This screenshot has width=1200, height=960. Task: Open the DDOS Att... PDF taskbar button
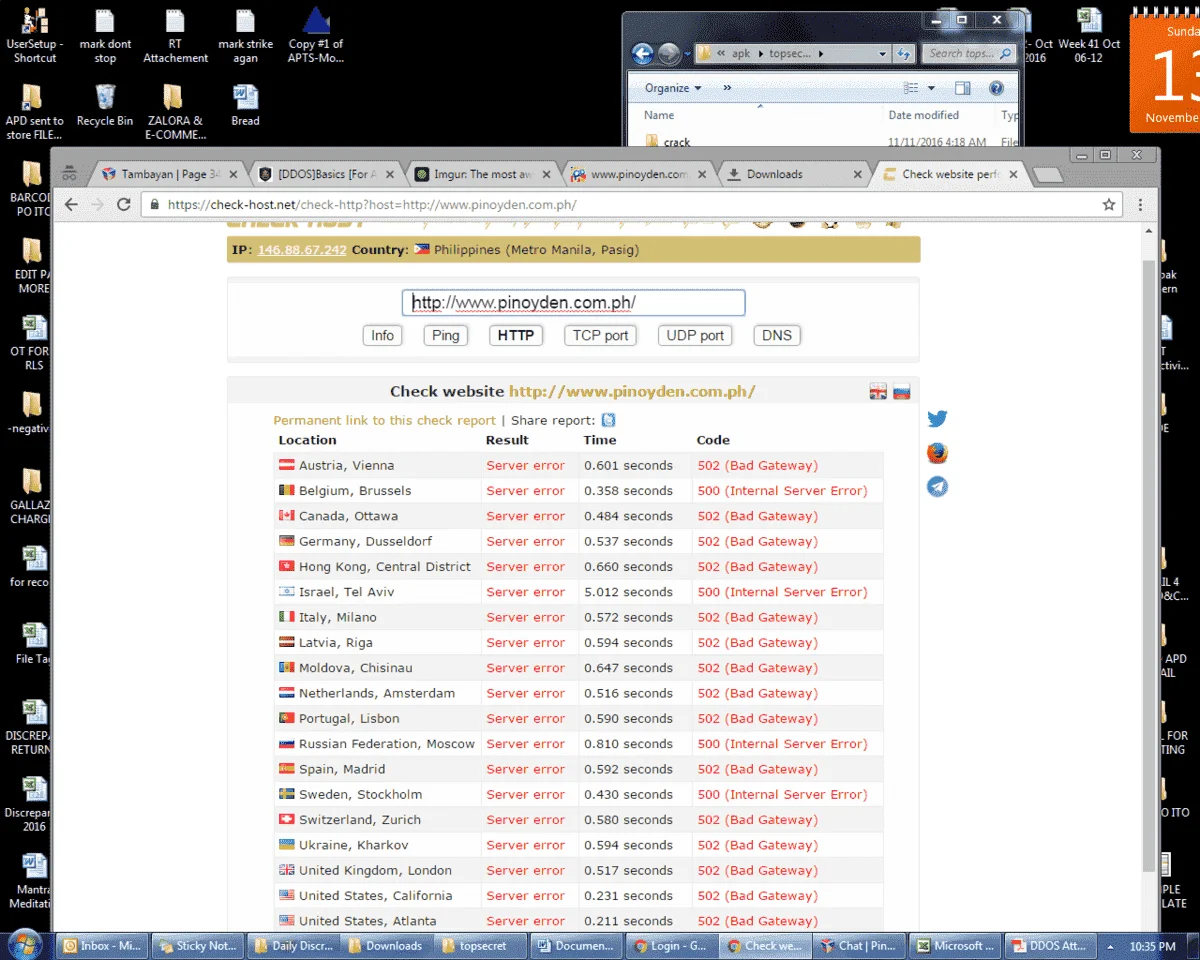1048,945
